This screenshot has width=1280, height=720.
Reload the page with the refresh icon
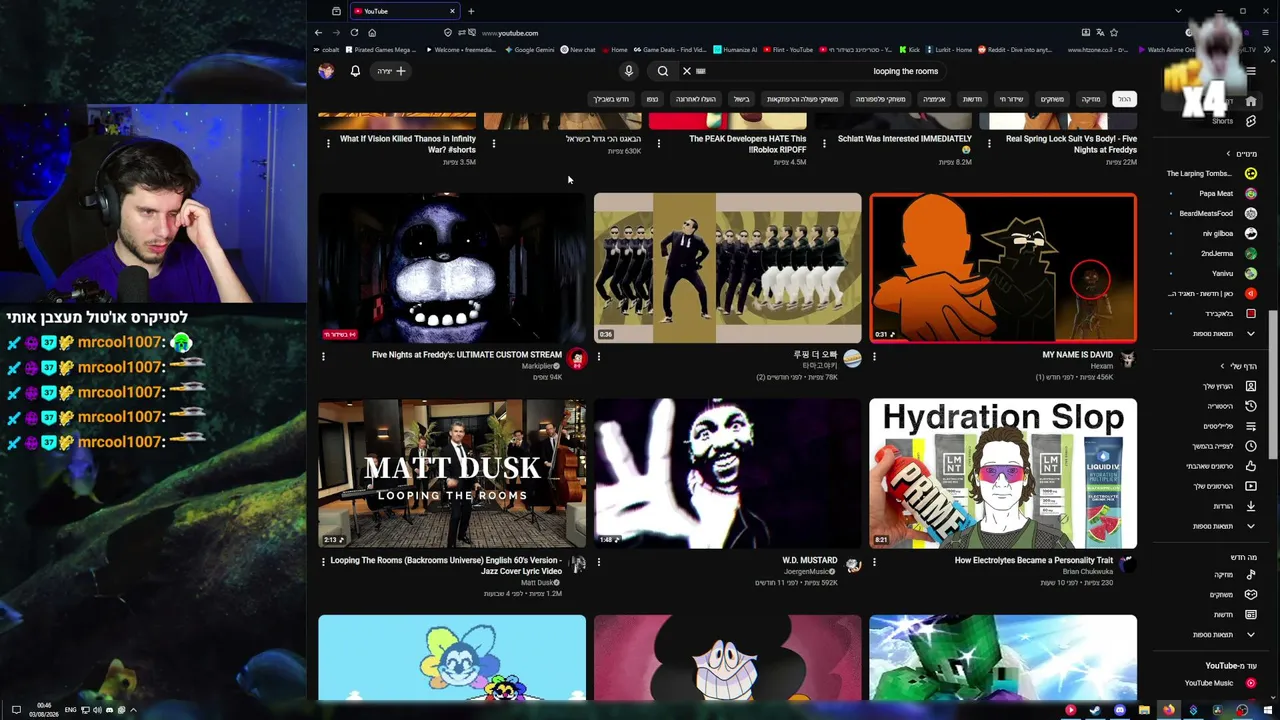[x=354, y=33]
